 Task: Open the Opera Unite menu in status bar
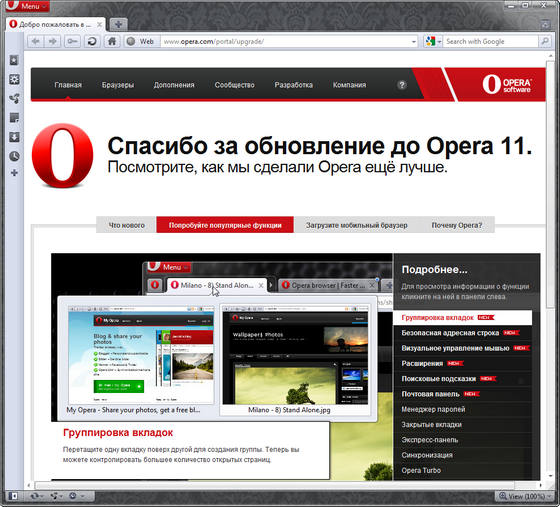[x=56, y=496]
